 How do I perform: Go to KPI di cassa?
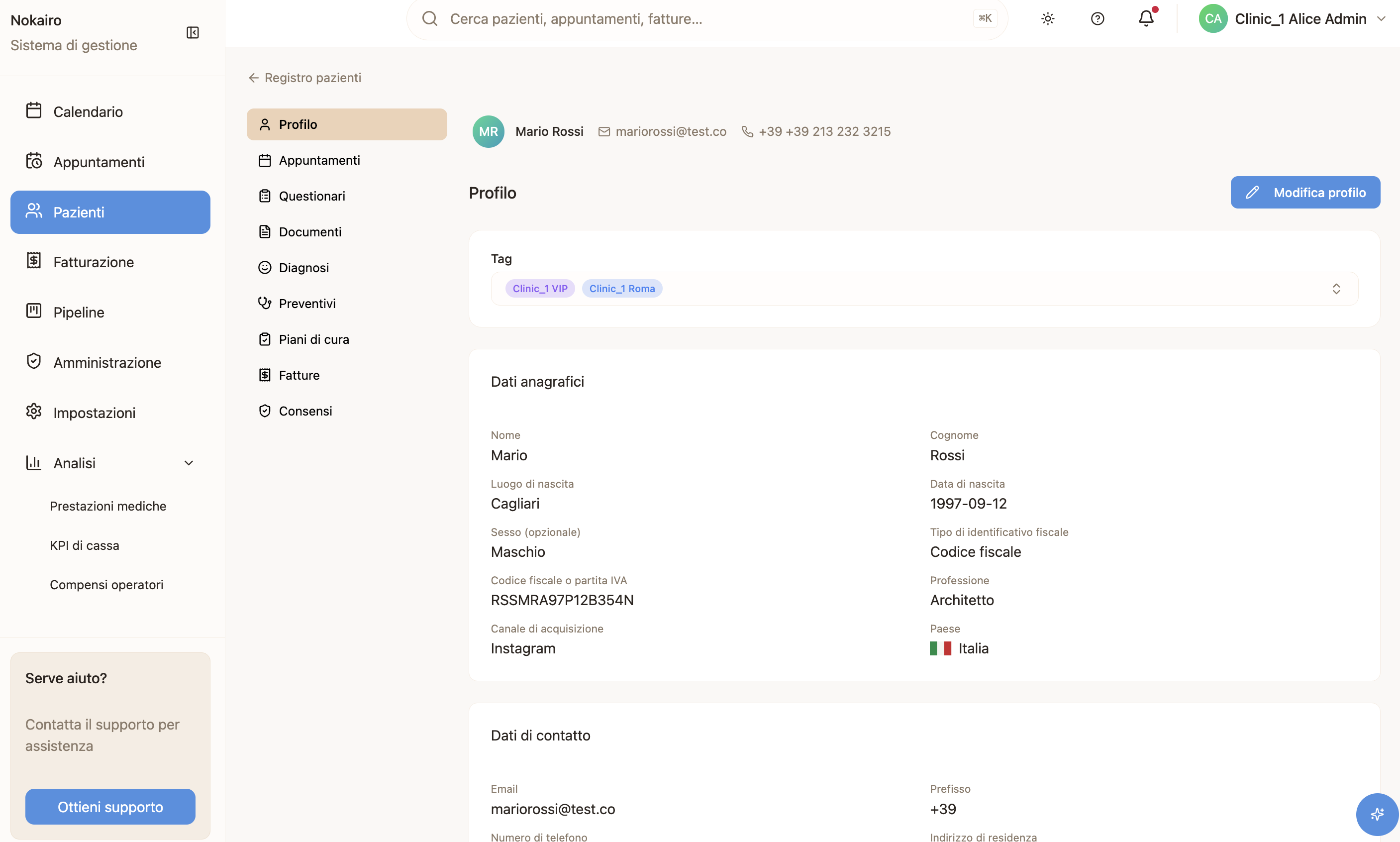(85, 545)
